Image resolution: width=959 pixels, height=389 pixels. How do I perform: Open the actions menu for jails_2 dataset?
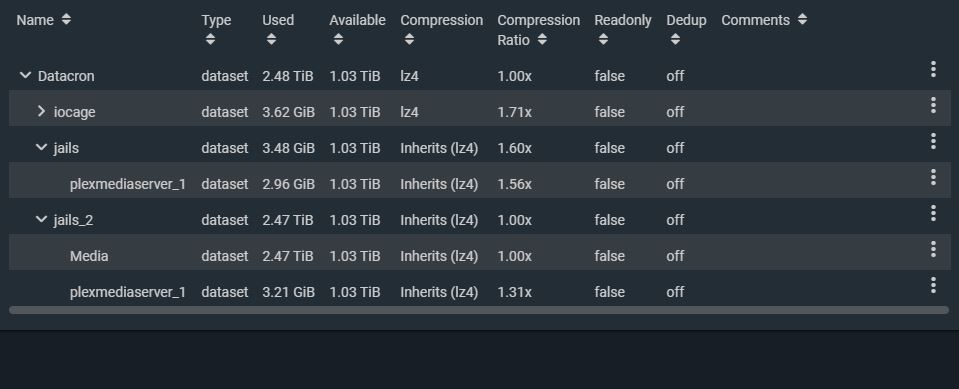[933, 213]
